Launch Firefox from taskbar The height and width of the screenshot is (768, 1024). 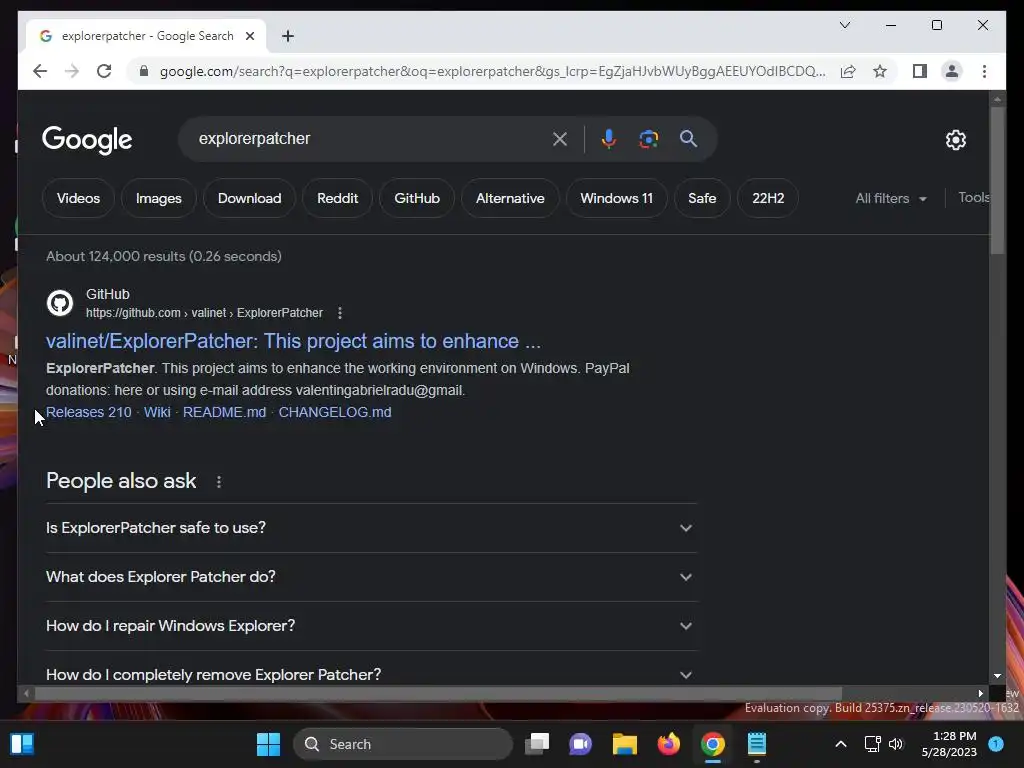point(669,744)
